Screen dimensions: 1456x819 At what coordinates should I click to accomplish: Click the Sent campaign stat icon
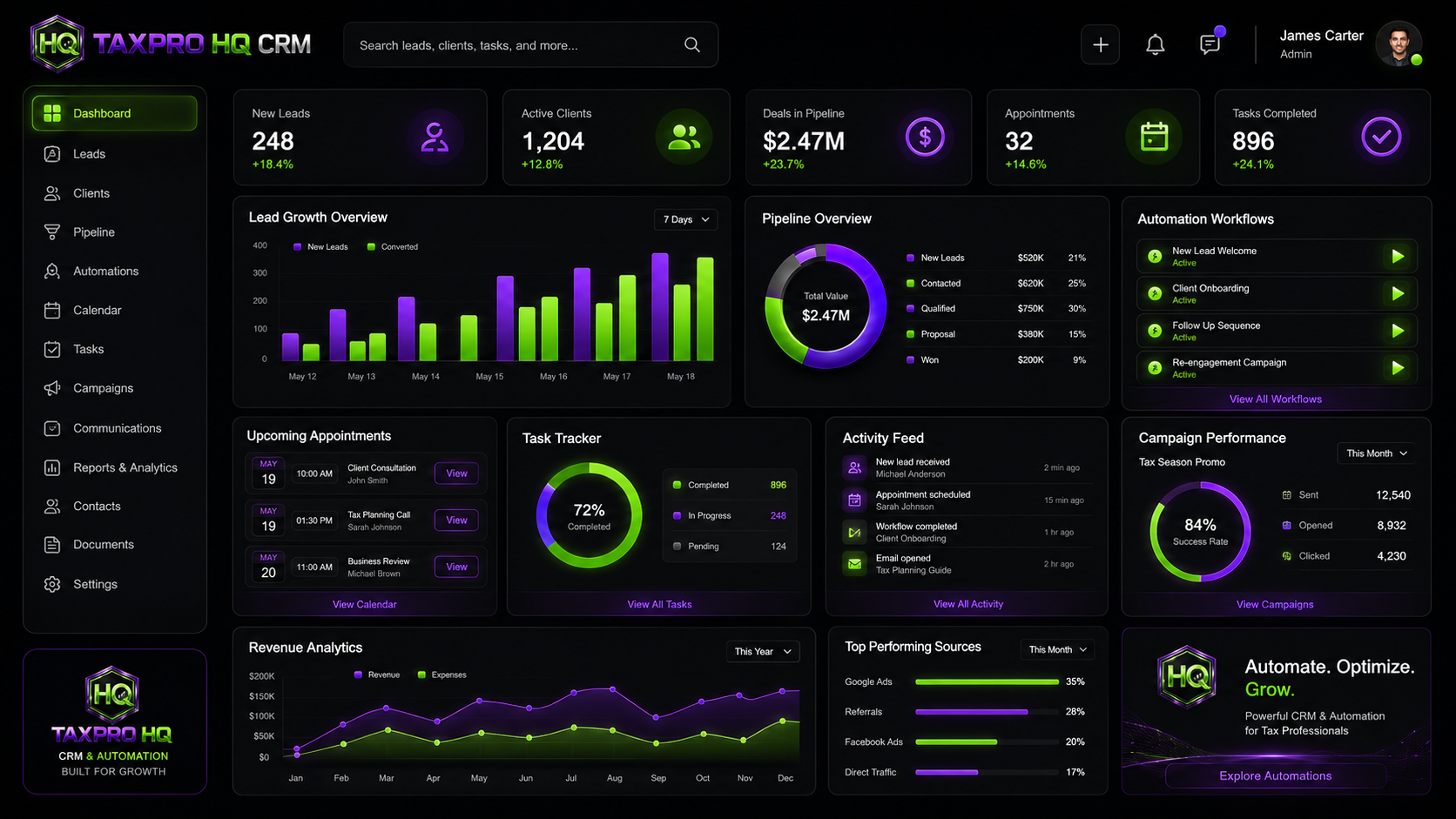(1287, 495)
